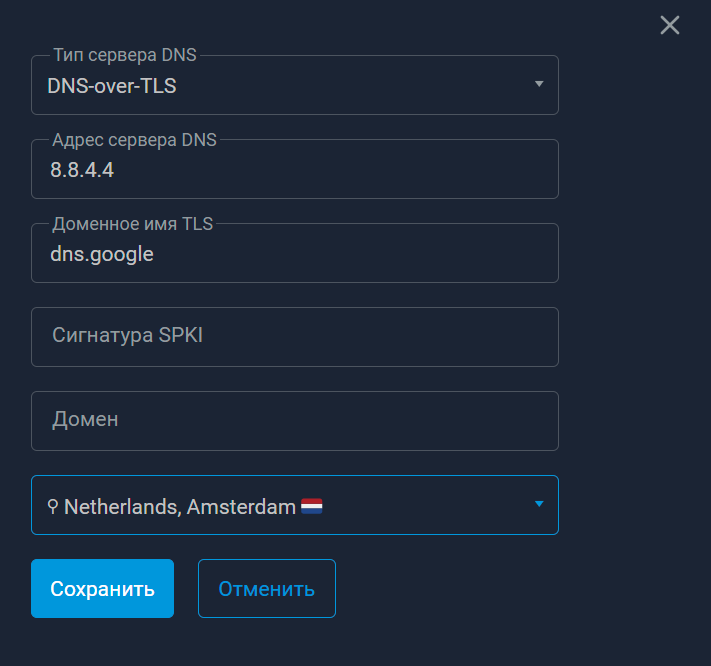Select the DNS-over-TLS value text

click(x=112, y=86)
